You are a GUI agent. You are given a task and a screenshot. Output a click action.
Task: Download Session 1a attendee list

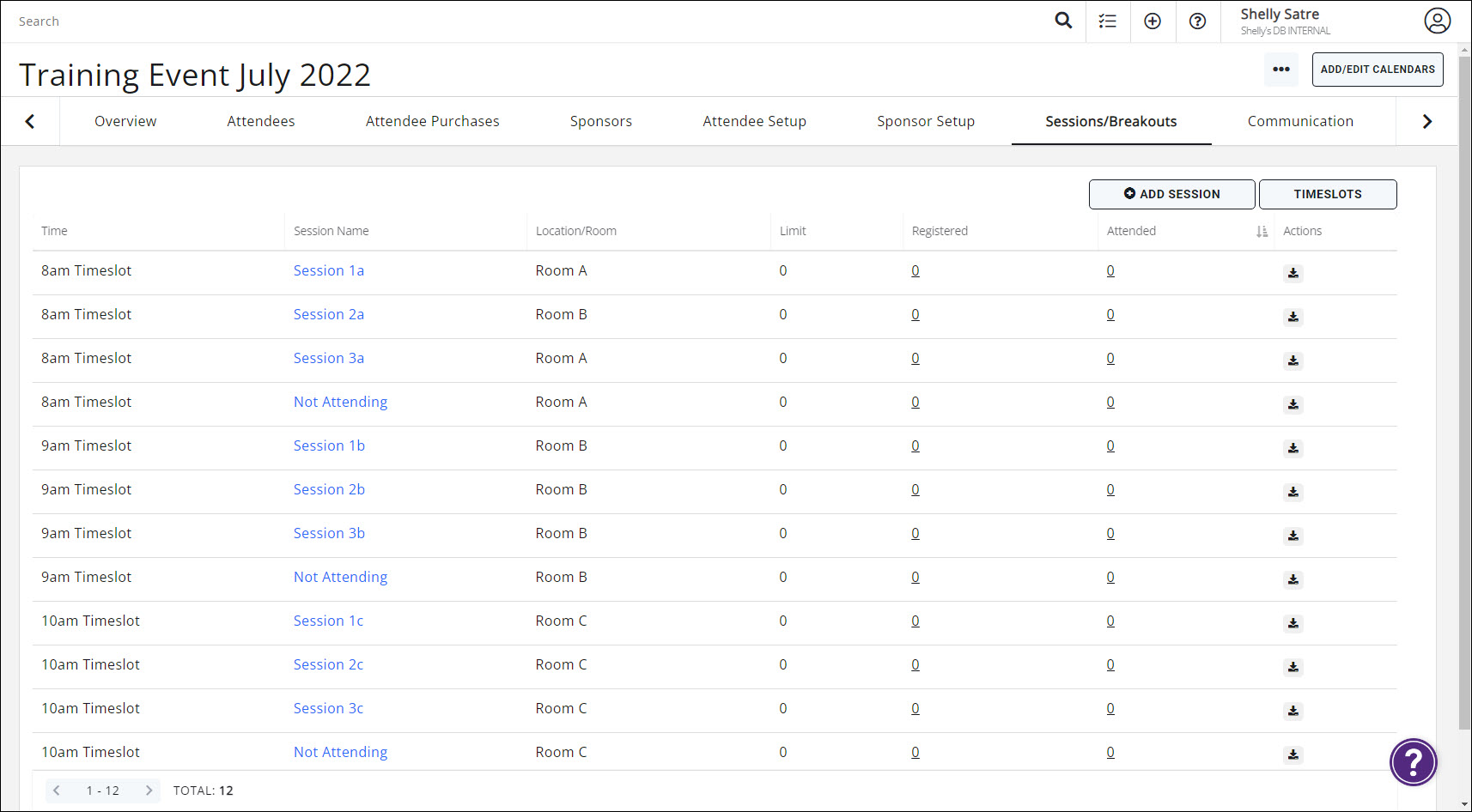[1293, 273]
